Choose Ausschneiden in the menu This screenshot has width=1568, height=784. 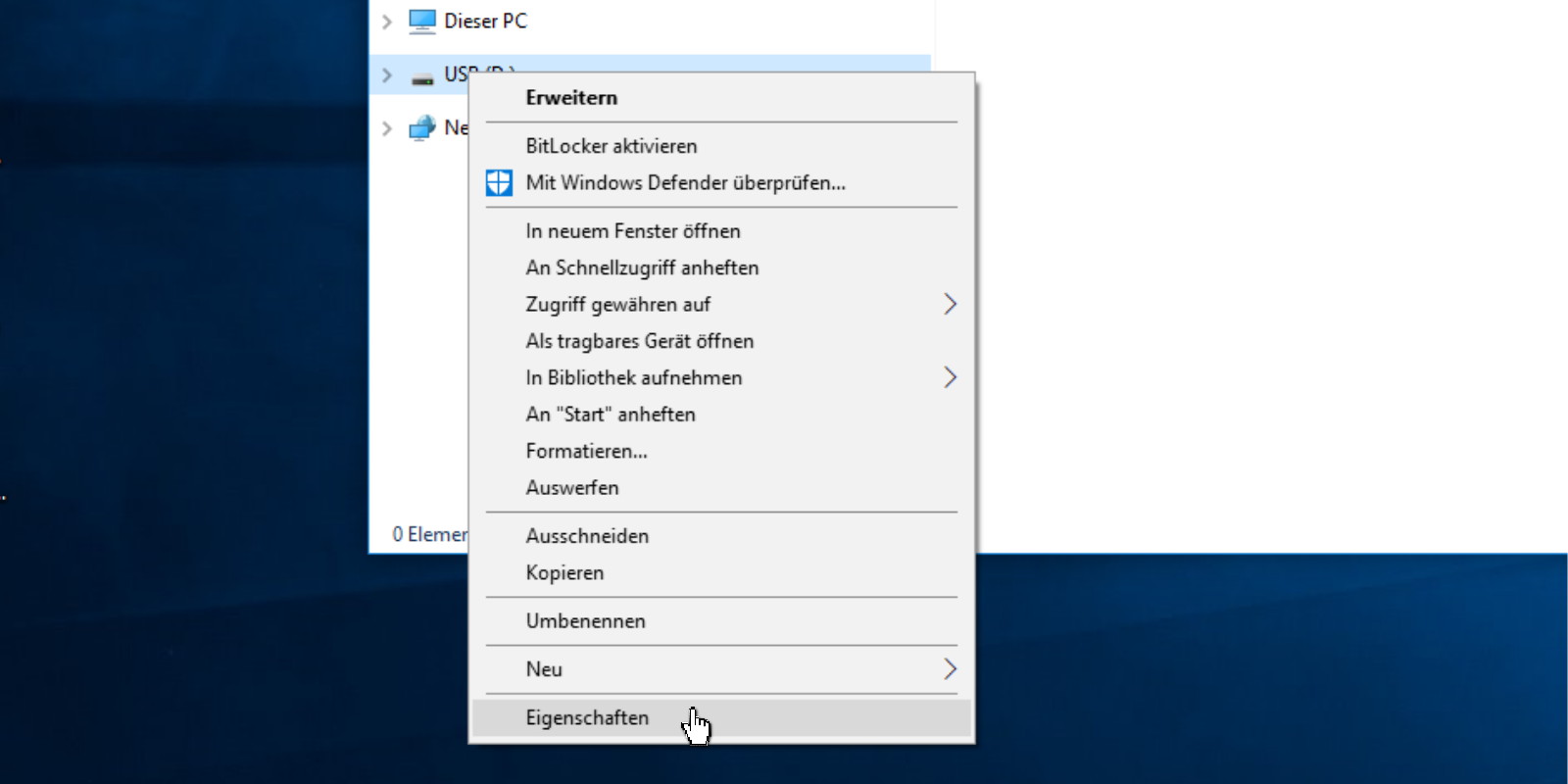pos(721,536)
